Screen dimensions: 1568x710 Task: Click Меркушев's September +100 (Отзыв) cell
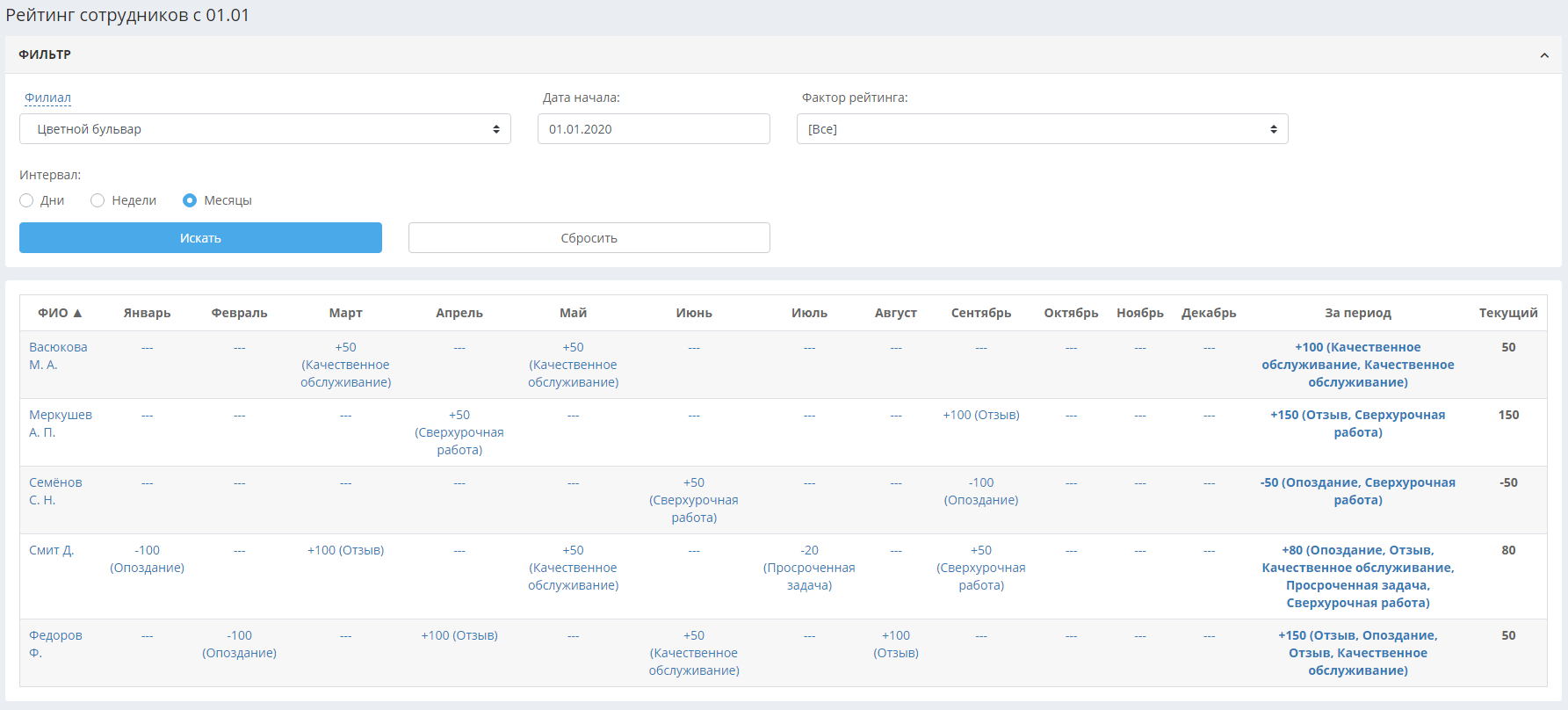[981, 415]
